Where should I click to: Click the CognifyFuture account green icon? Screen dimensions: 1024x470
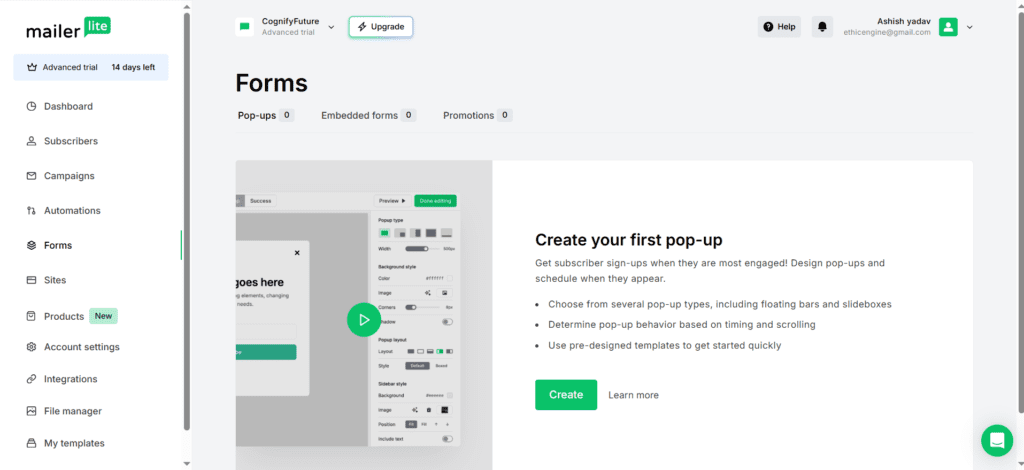pos(245,27)
